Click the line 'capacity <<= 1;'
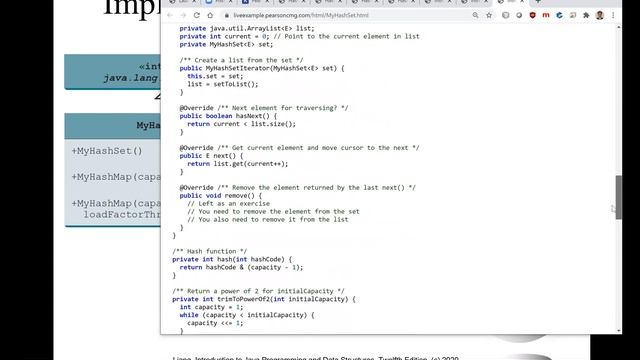The height and width of the screenshot is (360, 640). coord(215,323)
